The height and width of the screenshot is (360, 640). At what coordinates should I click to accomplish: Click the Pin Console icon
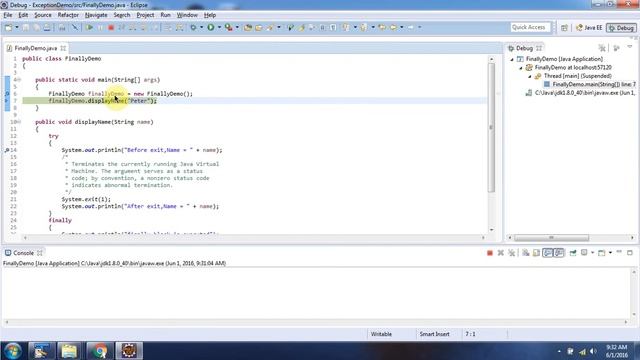pos(573,253)
